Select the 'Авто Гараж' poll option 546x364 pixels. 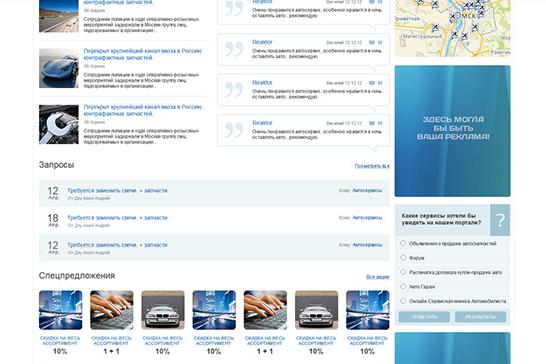pyautogui.click(x=403, y=286)
